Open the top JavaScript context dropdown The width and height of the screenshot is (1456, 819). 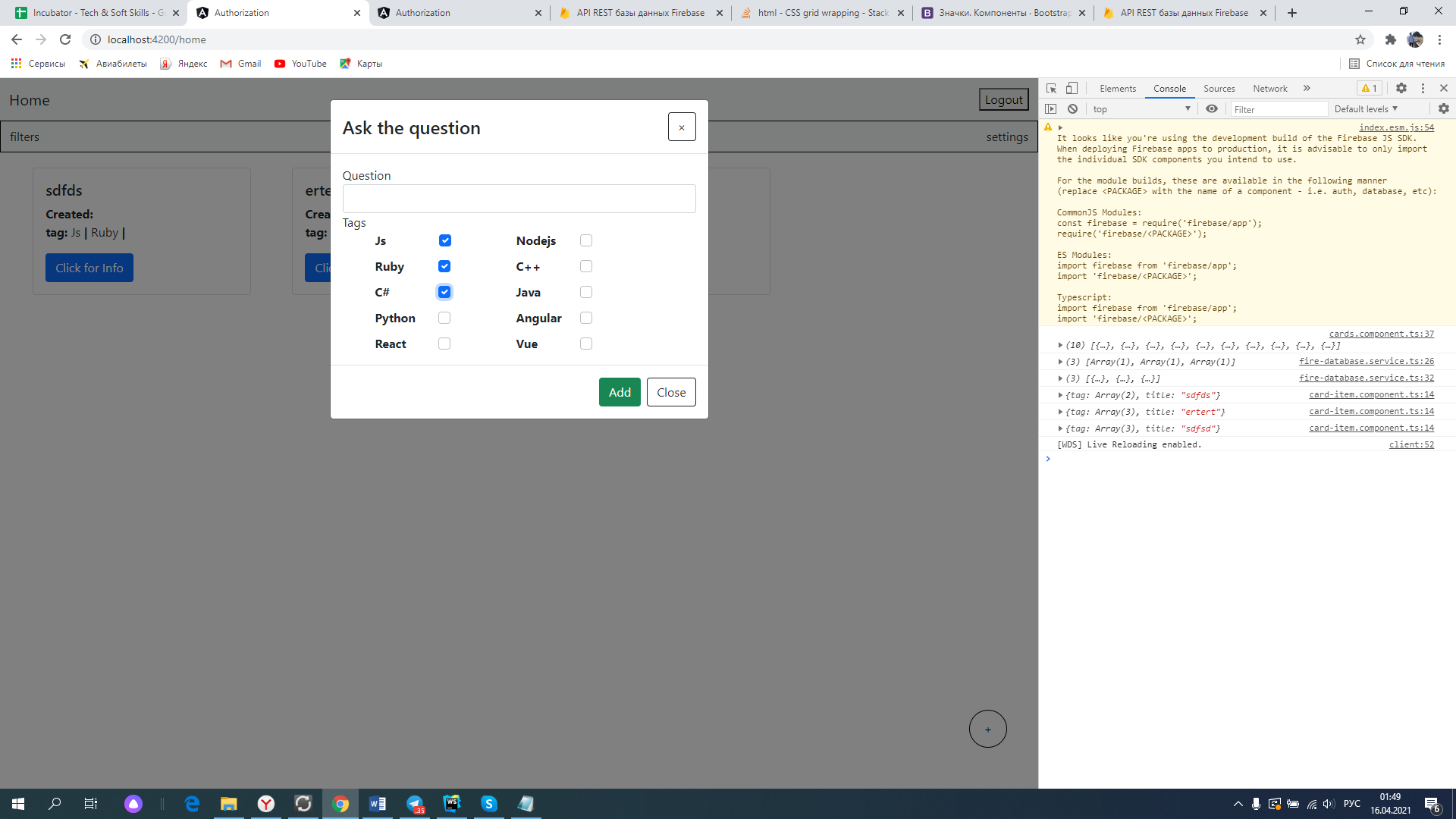tap(1141, 109)
